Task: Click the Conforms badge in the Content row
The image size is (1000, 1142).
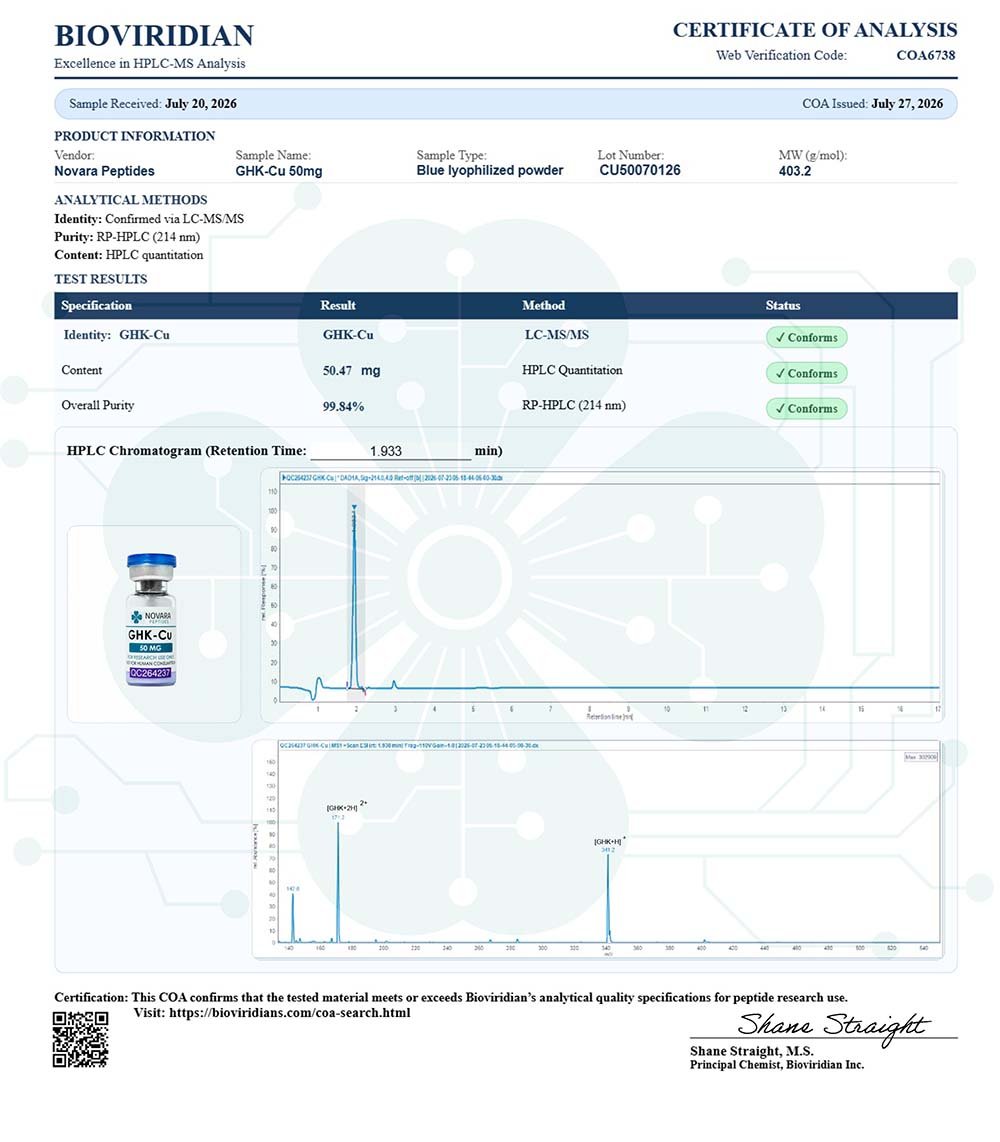Action: 806,373
